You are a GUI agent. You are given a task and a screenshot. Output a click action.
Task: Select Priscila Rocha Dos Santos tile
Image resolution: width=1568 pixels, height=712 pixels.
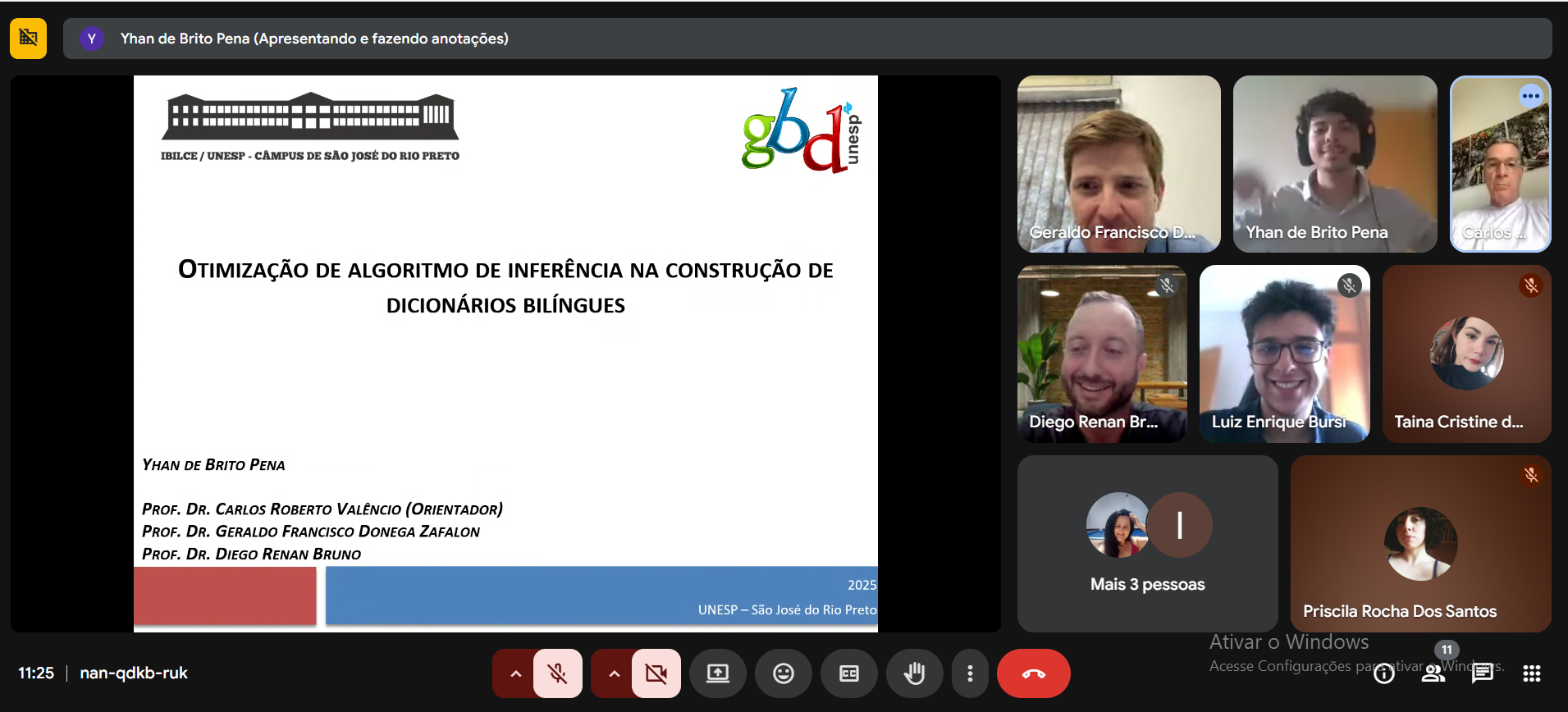1421,544
